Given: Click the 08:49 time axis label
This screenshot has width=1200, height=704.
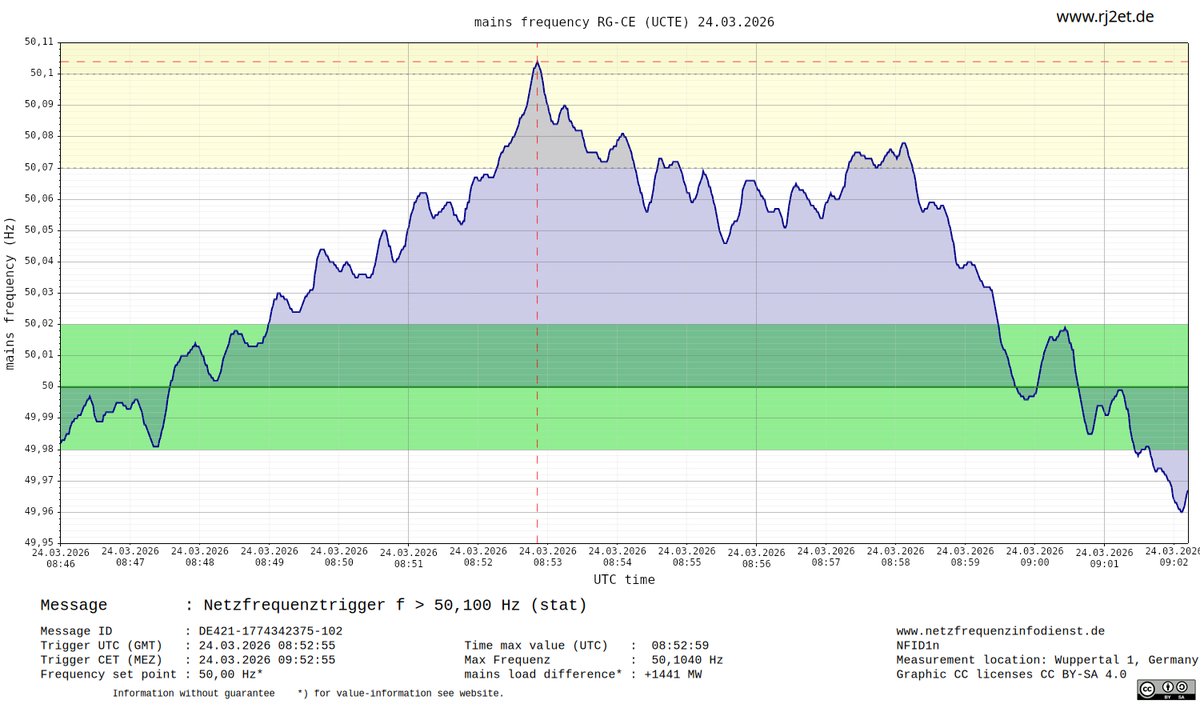Looking at the screenshot, I should [x=269, y=556].
